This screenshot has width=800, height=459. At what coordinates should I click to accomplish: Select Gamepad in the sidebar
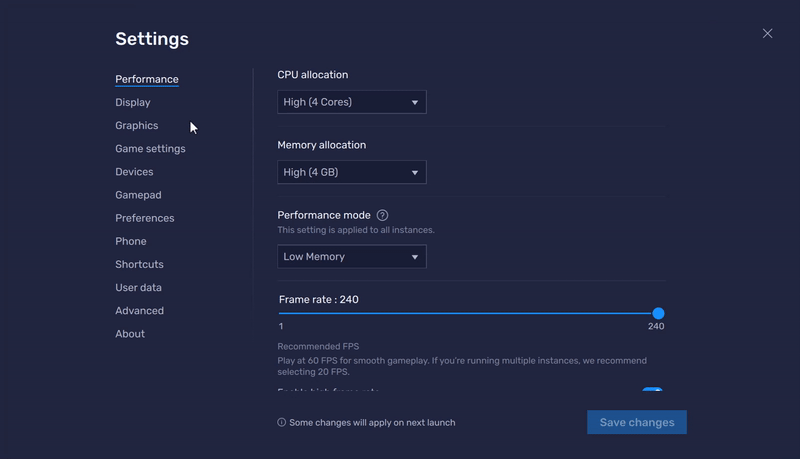[138, 195]
